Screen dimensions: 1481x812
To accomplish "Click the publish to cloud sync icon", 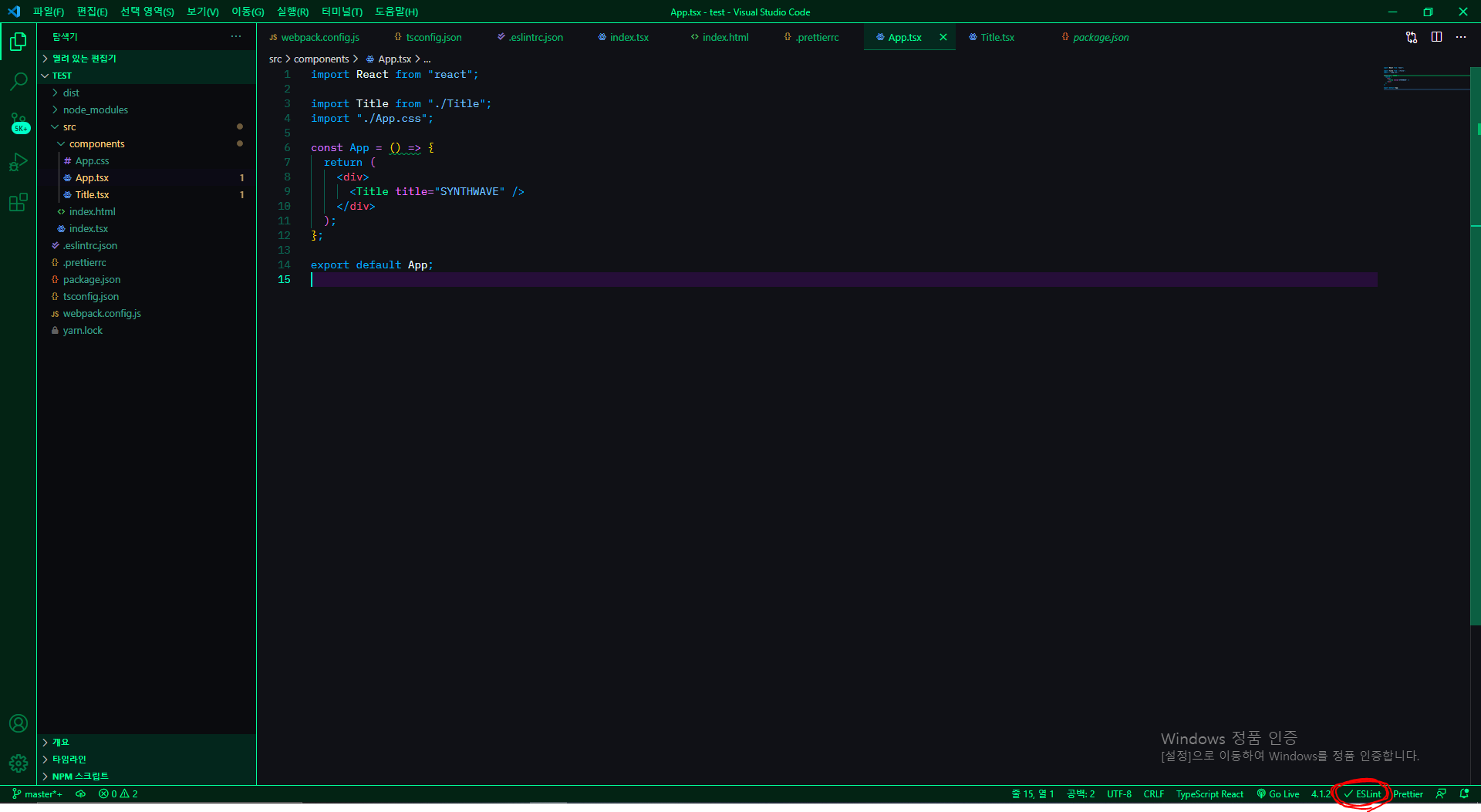I will [80, 793].
